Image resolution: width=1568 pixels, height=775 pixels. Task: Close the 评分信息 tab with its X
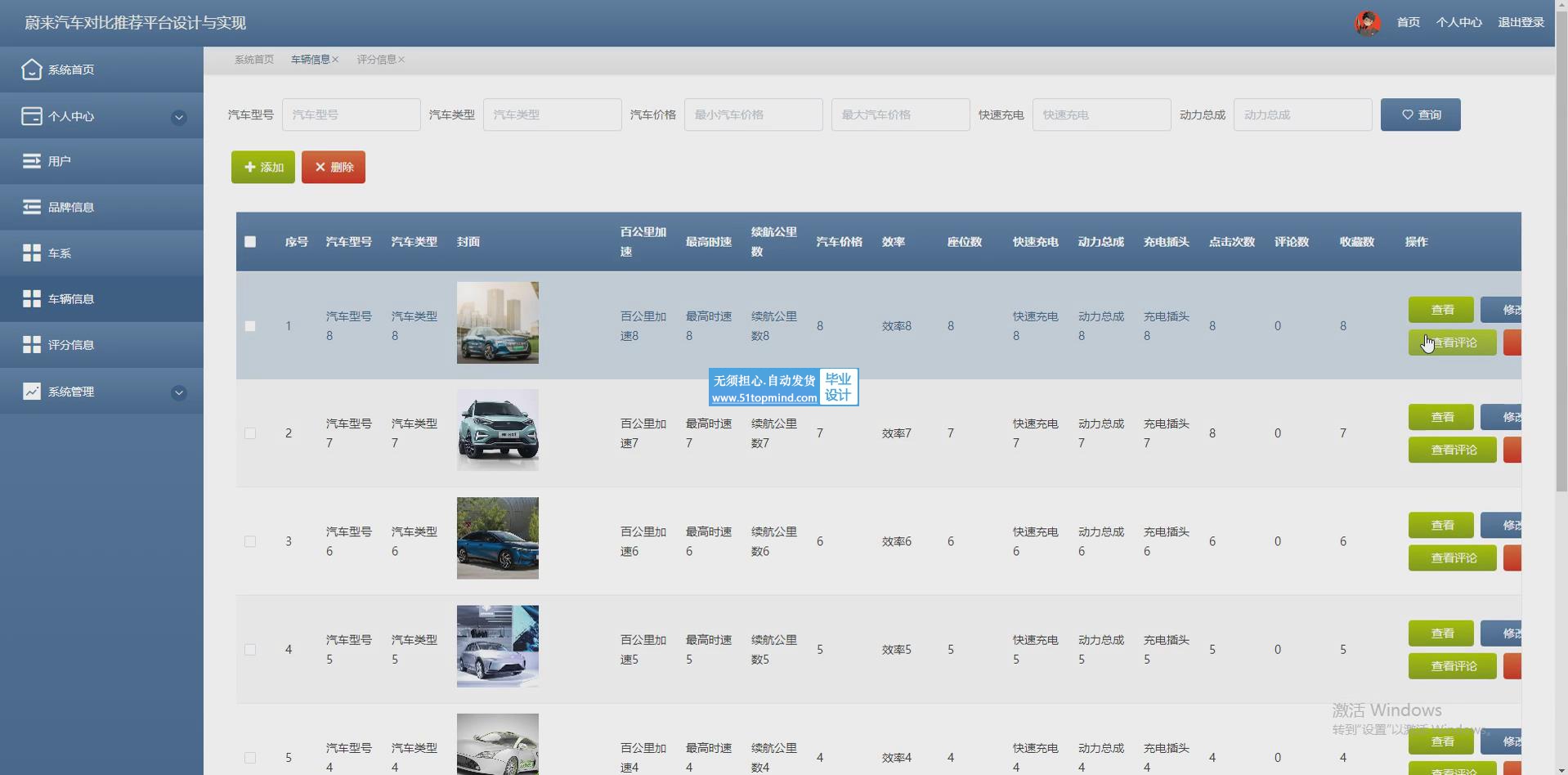click(x=401, y=60)
